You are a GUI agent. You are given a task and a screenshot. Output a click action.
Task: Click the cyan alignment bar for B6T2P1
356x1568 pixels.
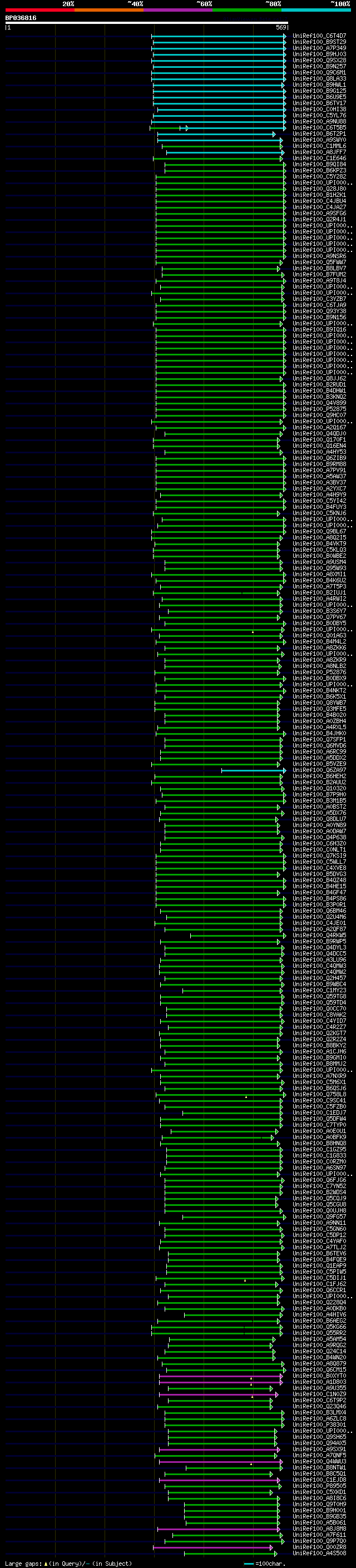pyautogui.click(x=216, y=135)
